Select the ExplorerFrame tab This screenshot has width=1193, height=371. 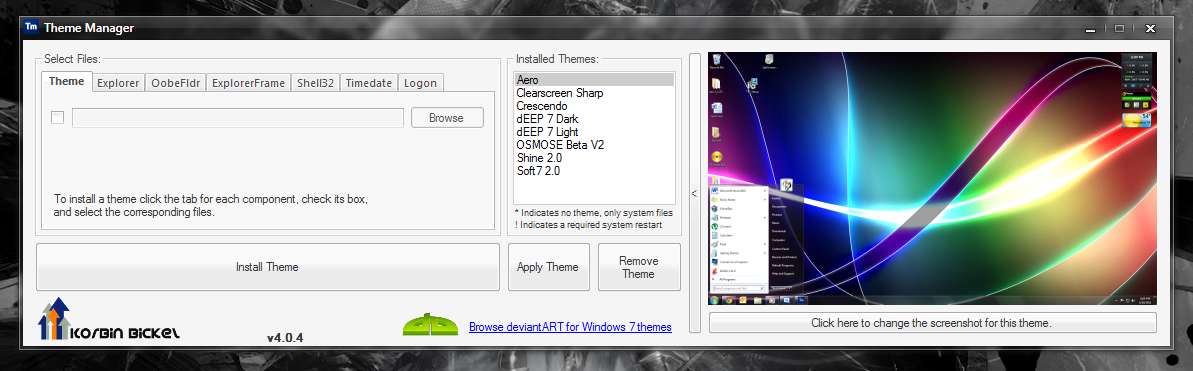[x=248, y=83]
